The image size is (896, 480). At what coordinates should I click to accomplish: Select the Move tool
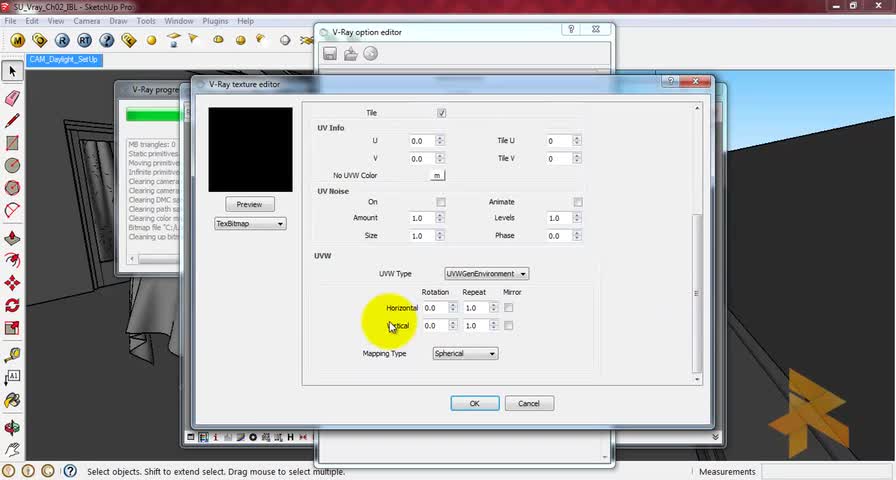12,283
